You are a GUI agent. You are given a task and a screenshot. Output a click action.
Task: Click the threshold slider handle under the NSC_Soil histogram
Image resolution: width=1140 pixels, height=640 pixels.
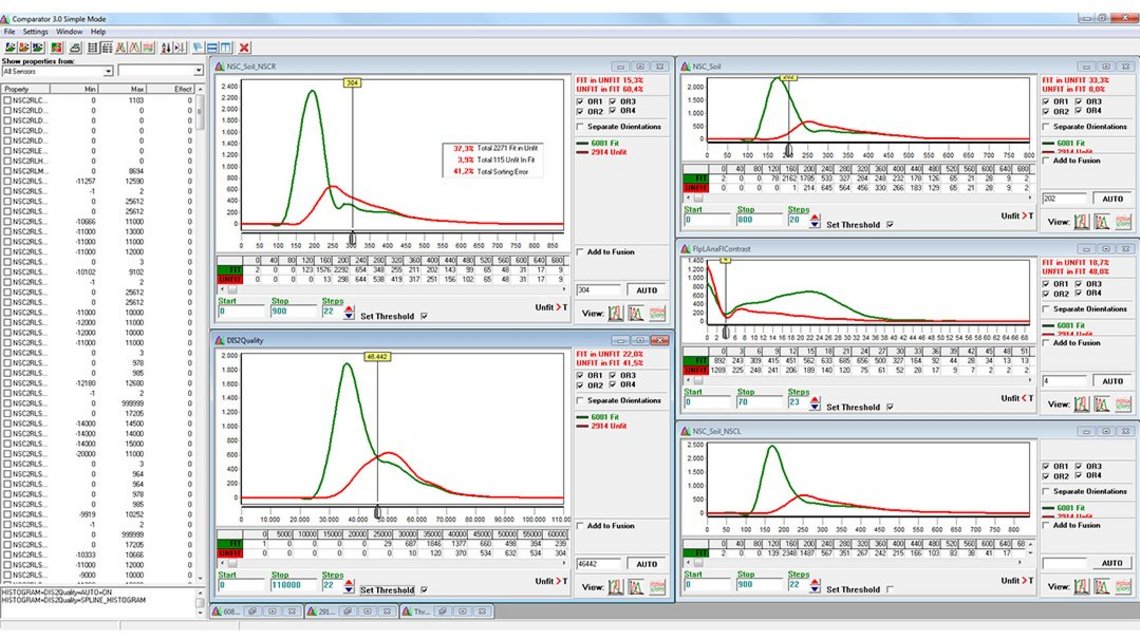pyautogui.click(x=788, y=150)
